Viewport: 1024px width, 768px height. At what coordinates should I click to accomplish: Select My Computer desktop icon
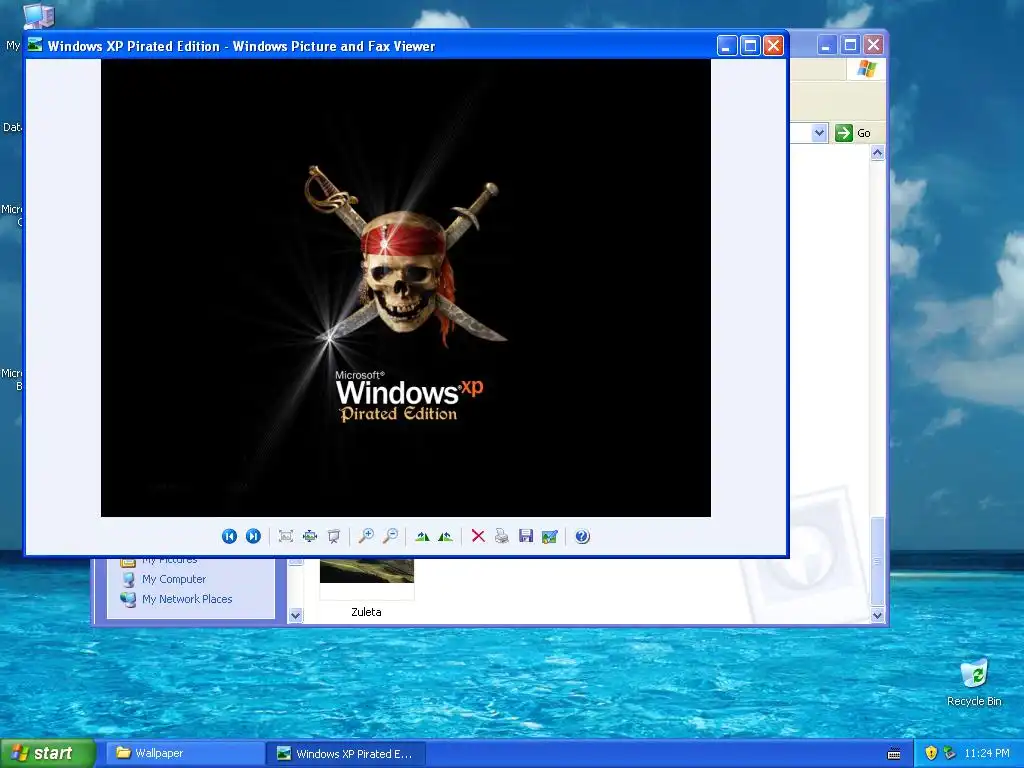pos(38,14)
